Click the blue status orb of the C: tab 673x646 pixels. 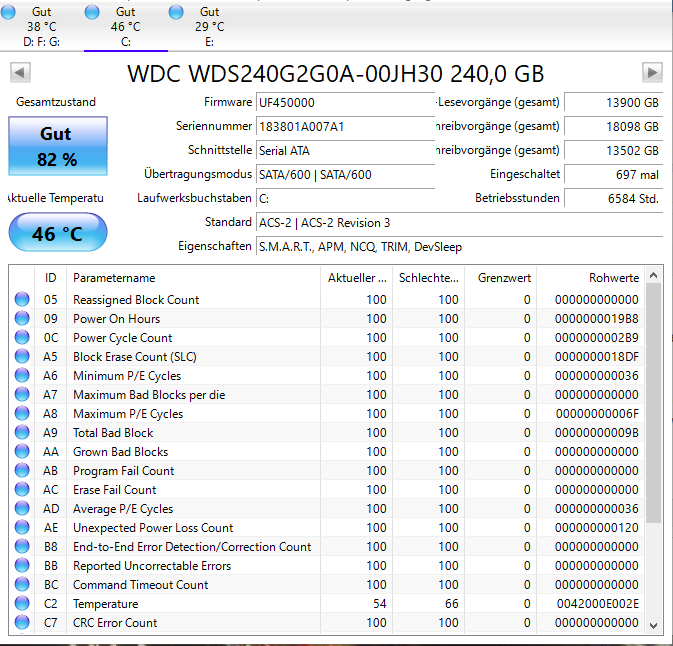click(92, 12)
